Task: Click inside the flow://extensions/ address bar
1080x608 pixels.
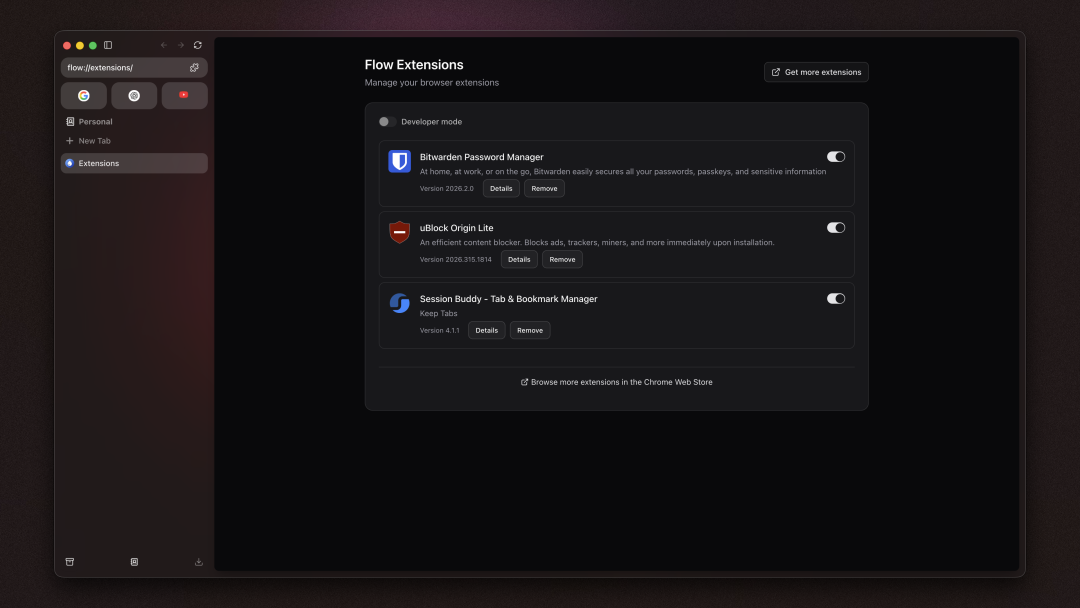Action: (x=120, y=67)
